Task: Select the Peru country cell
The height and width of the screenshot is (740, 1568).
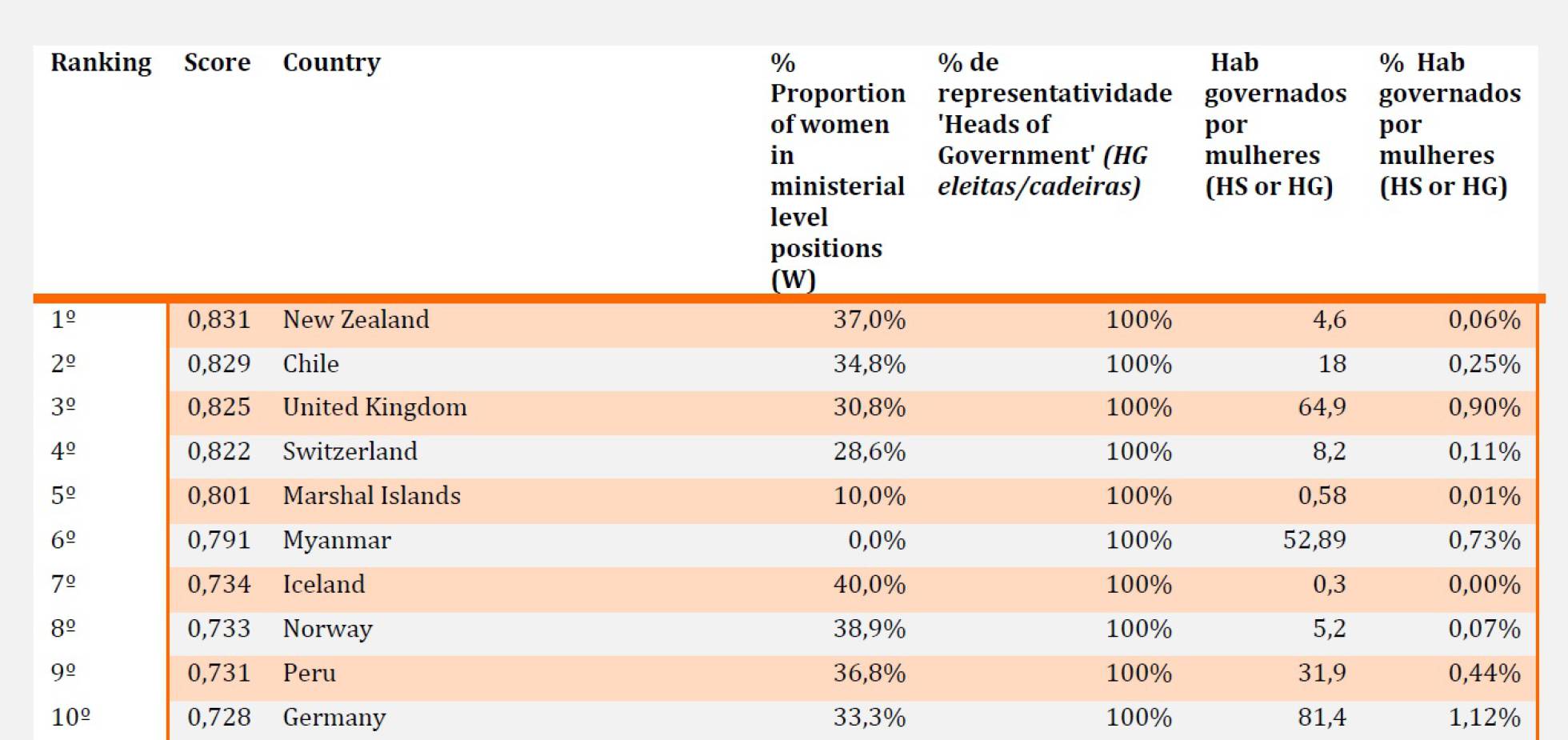Action: pyautogui.click(x=309, y=673)
